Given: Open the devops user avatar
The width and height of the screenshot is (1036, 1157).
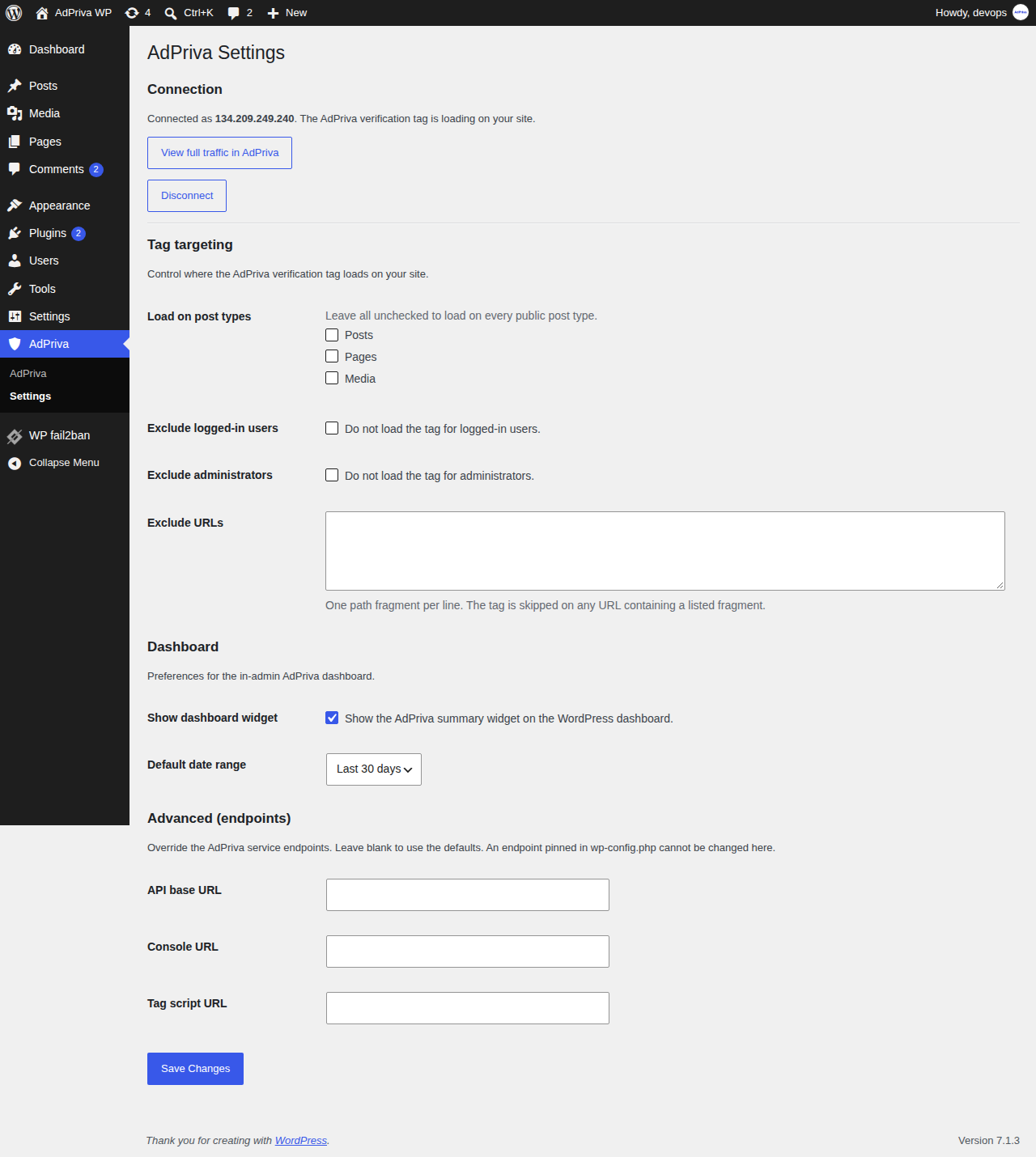Looking at the screenshot, I should 1021,13.
